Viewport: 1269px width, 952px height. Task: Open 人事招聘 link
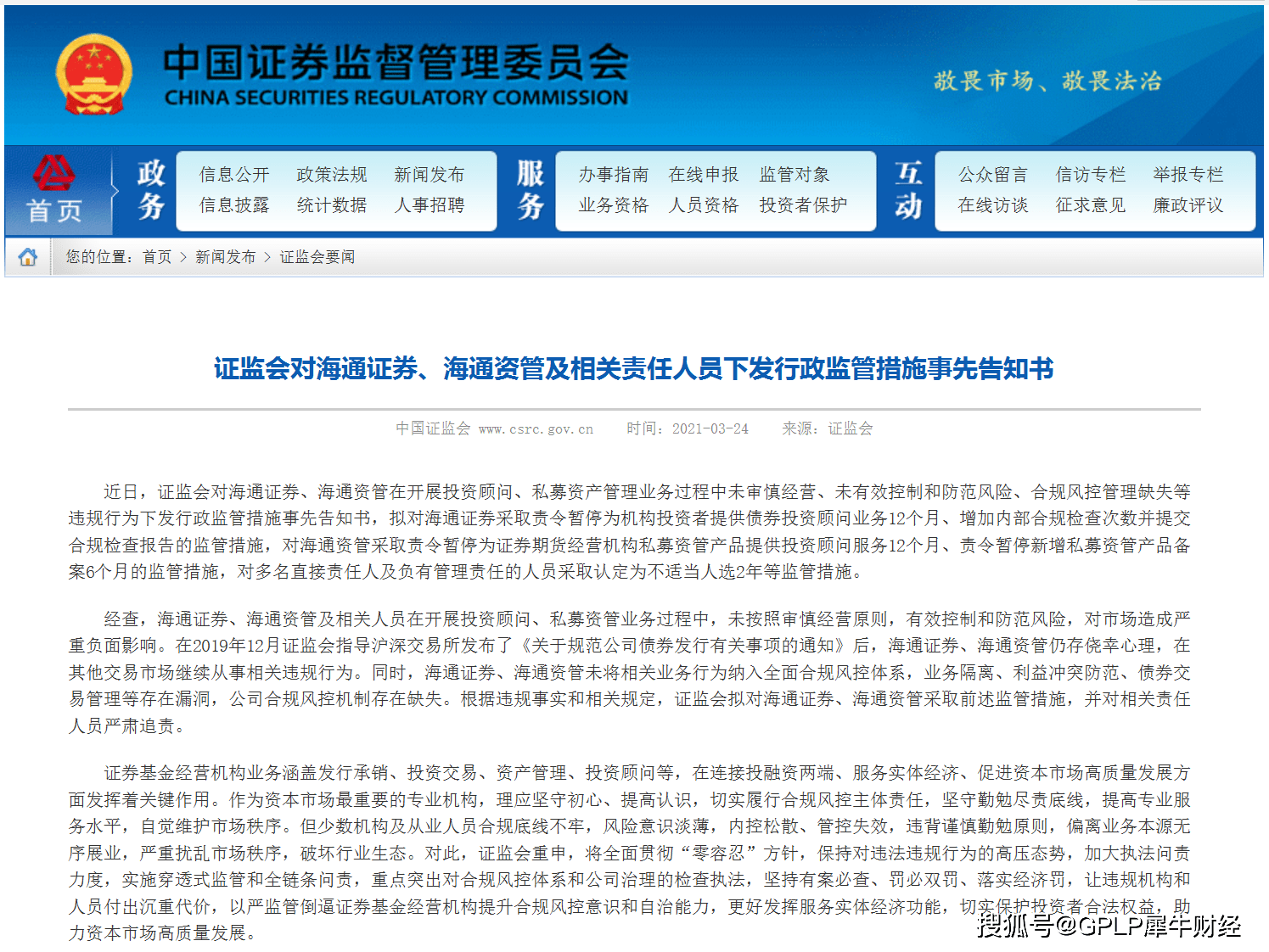click(x=430, y=205)
